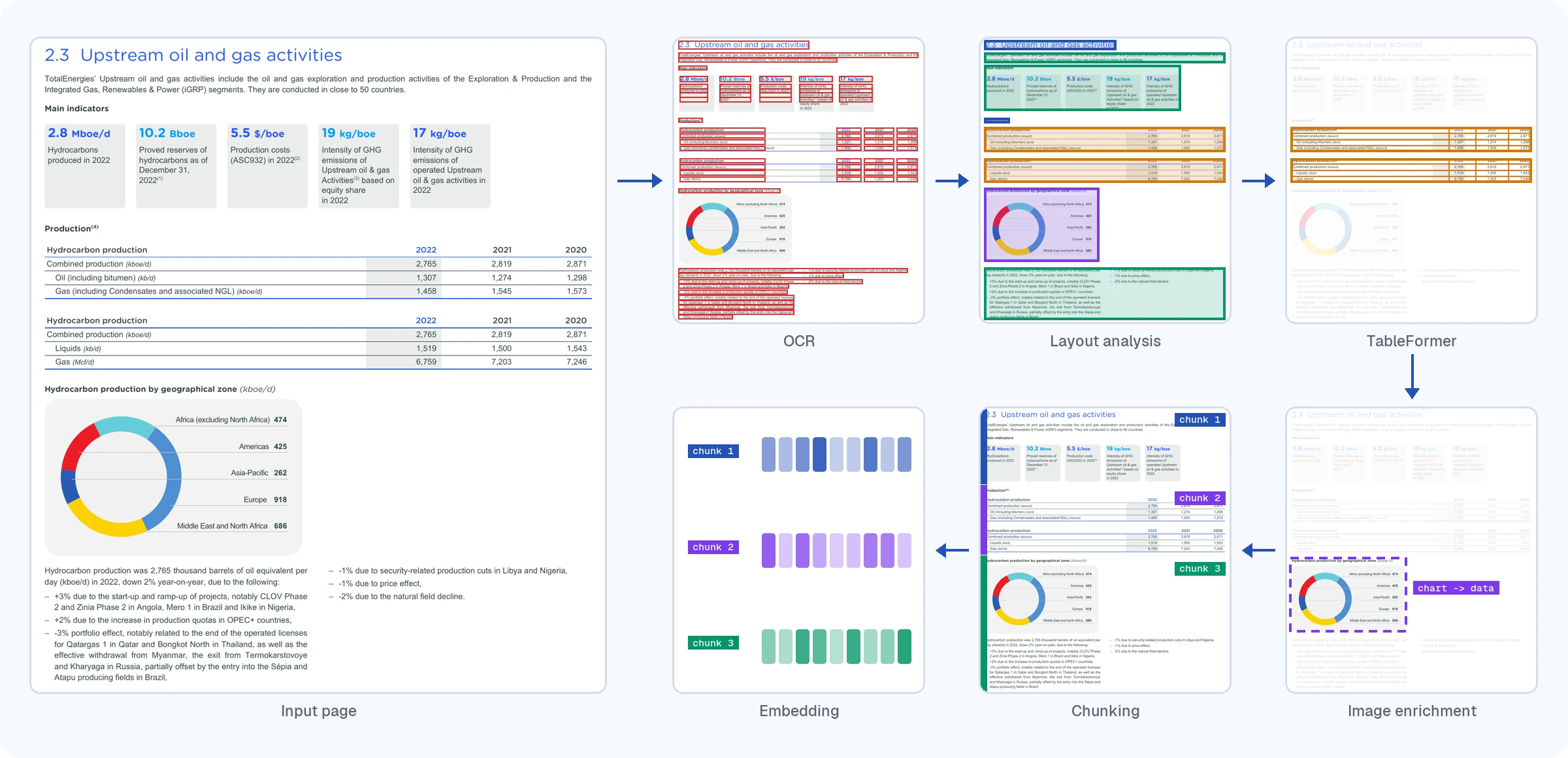Click 'chunk 1' tag in Chunking panel
This screenshot has width=1568, height=758.
[x=1200, y=420]
